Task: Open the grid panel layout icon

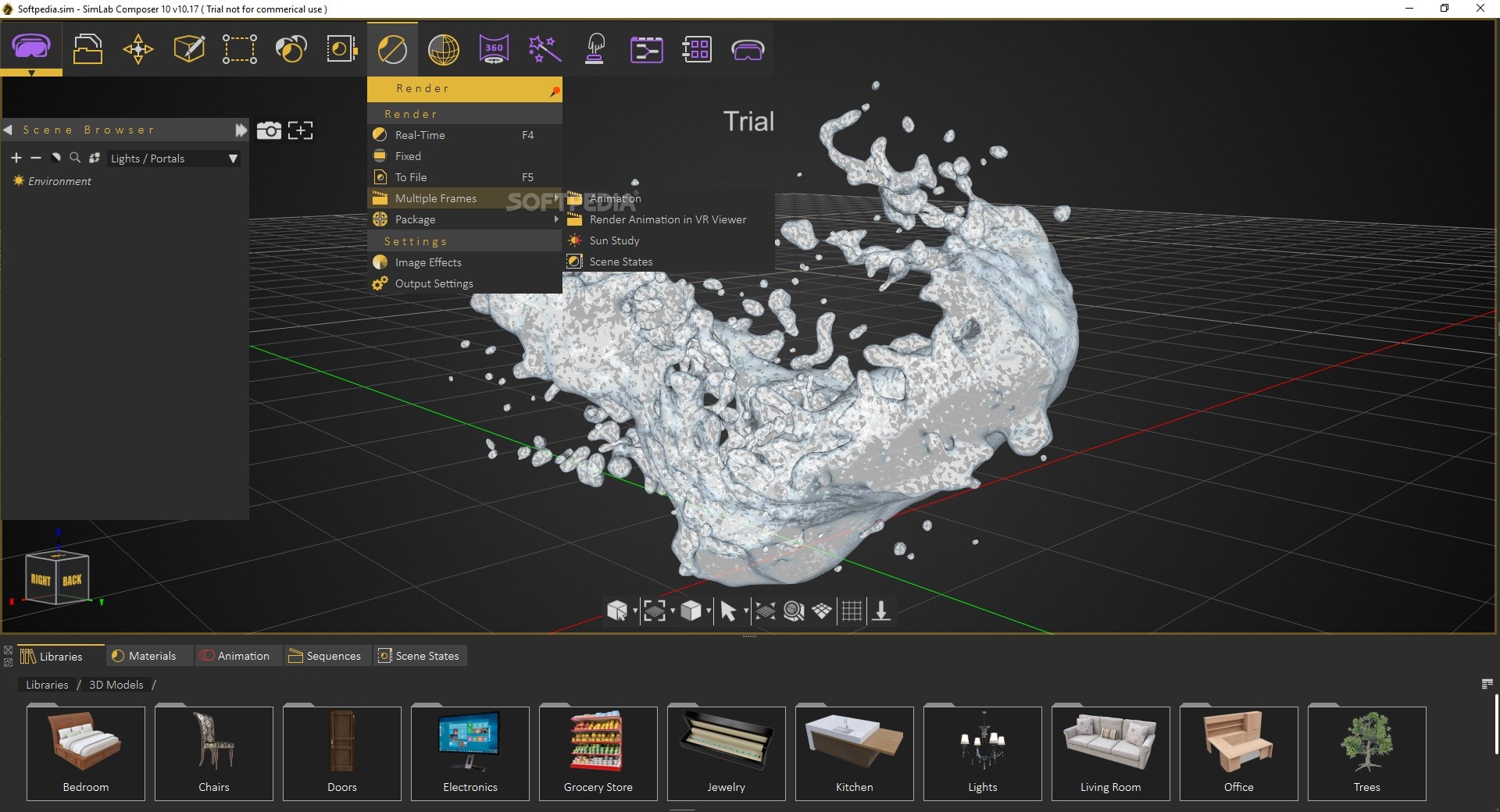Action: pyautogui.click(x=696, y=49)
